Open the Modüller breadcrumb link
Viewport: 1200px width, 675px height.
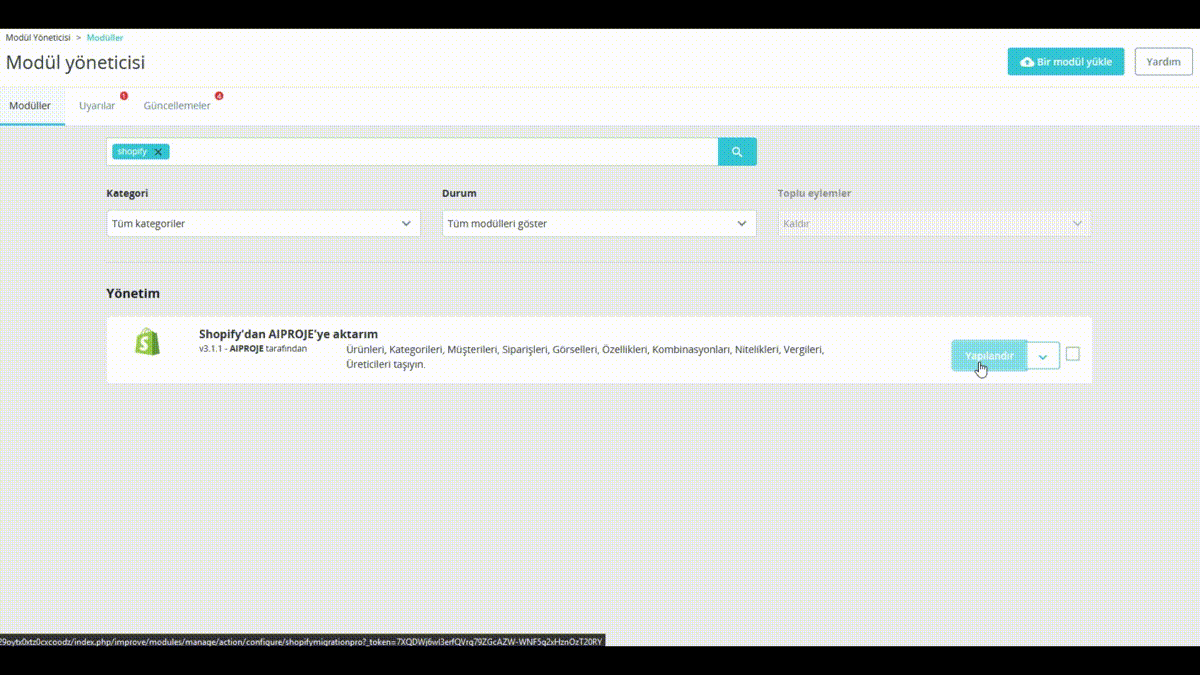click(105, 37)
